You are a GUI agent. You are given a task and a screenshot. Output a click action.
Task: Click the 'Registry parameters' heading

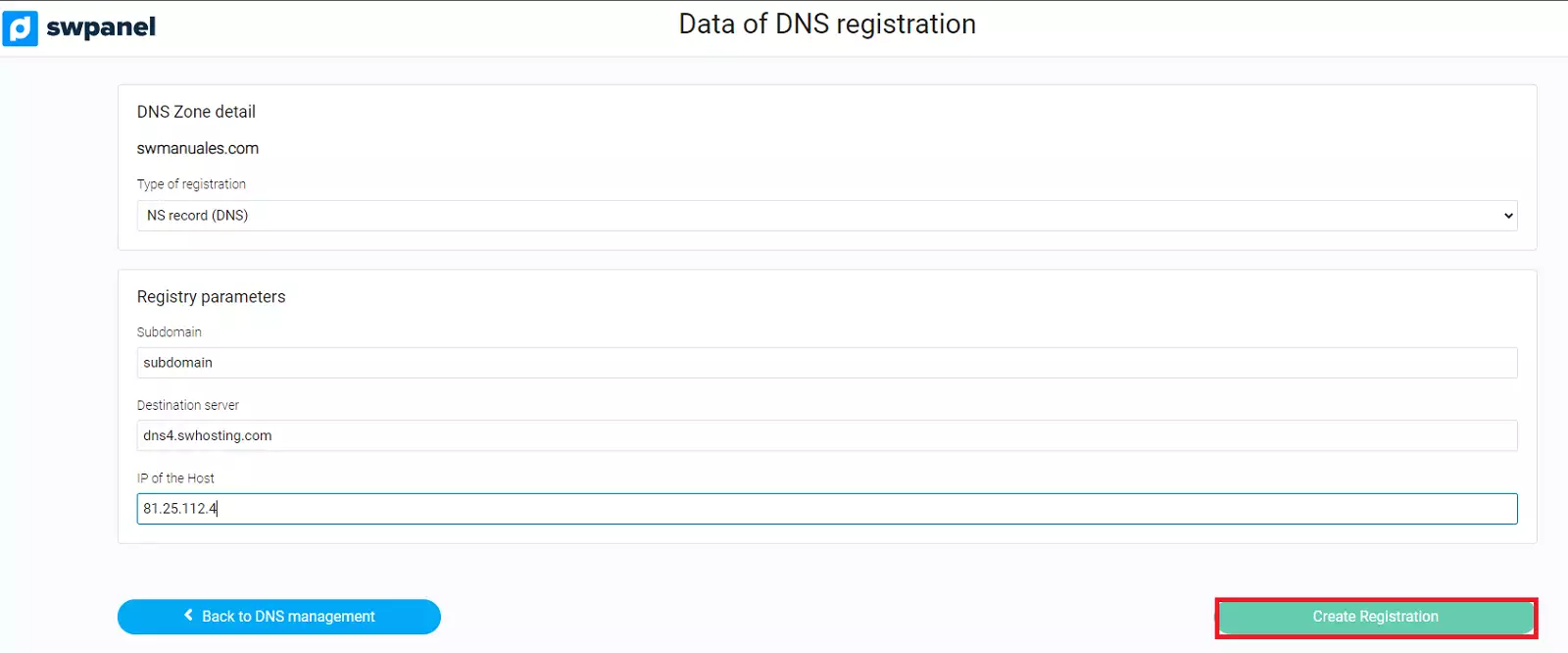[x=211, y=297]
